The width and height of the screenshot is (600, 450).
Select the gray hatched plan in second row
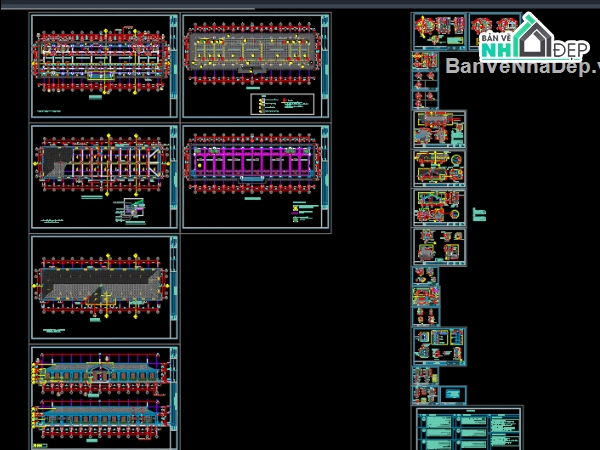[104, 176]
